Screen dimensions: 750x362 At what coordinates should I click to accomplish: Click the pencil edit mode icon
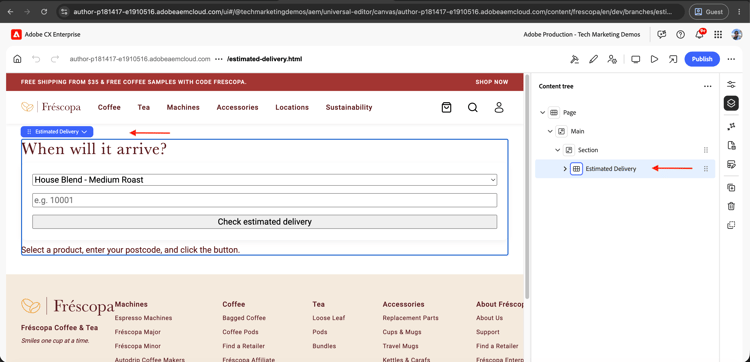coord(594,59)
